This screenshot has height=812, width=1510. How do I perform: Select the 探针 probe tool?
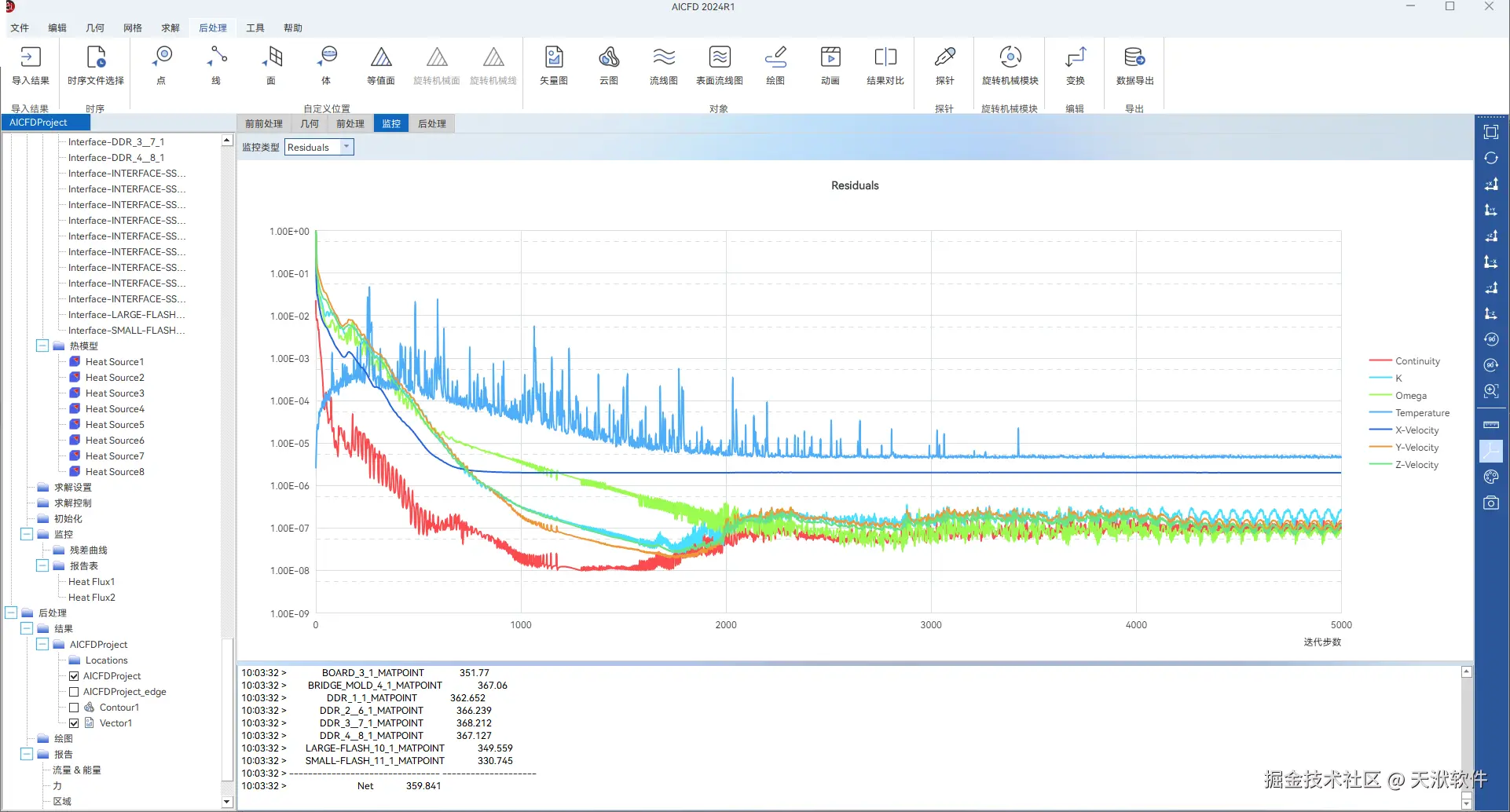click(944, 58)
